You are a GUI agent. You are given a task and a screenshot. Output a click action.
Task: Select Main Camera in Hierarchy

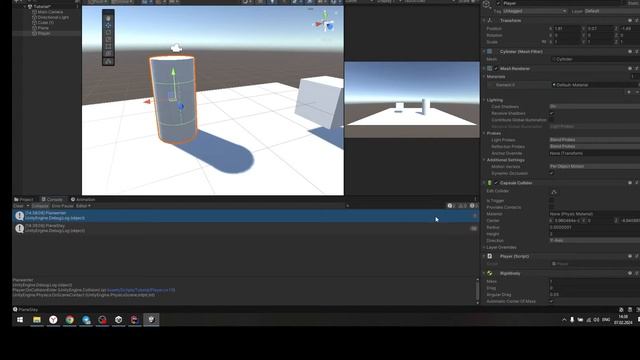50,12
